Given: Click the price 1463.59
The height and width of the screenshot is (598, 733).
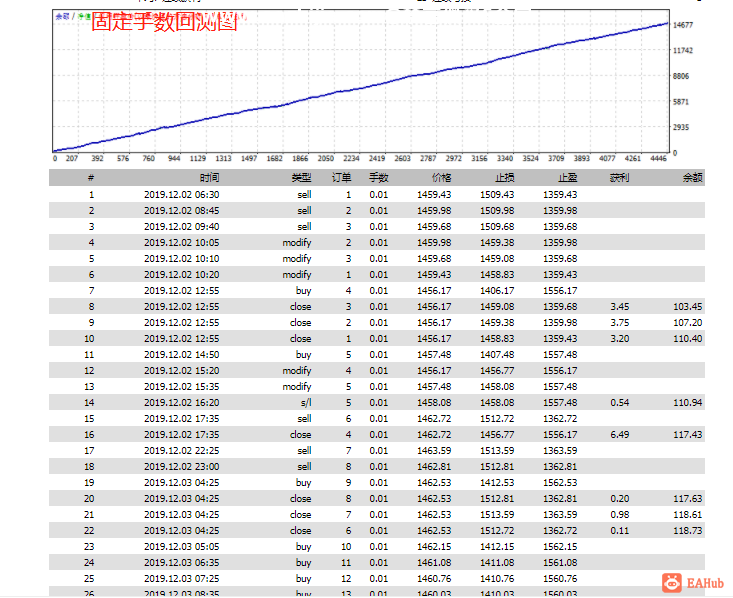Looking at the screenshot, I should point(434,451).
